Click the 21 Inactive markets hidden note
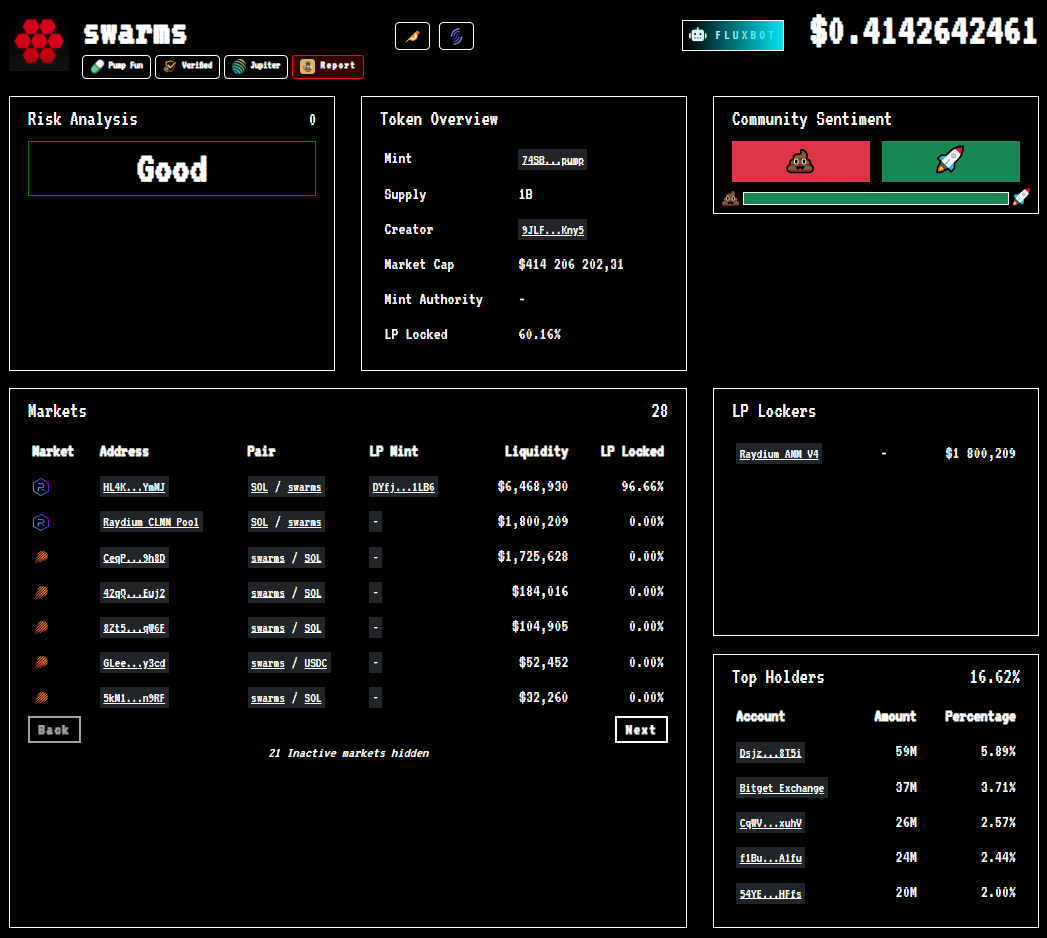Screen dimensions: 1047x938 coord(349,753)
